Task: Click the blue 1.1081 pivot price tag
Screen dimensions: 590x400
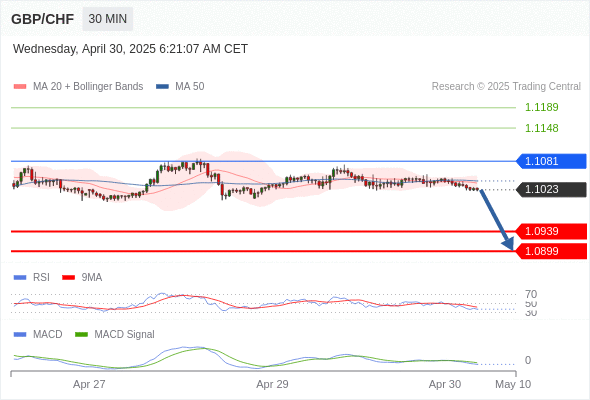Action: click(x=551, y=161)
